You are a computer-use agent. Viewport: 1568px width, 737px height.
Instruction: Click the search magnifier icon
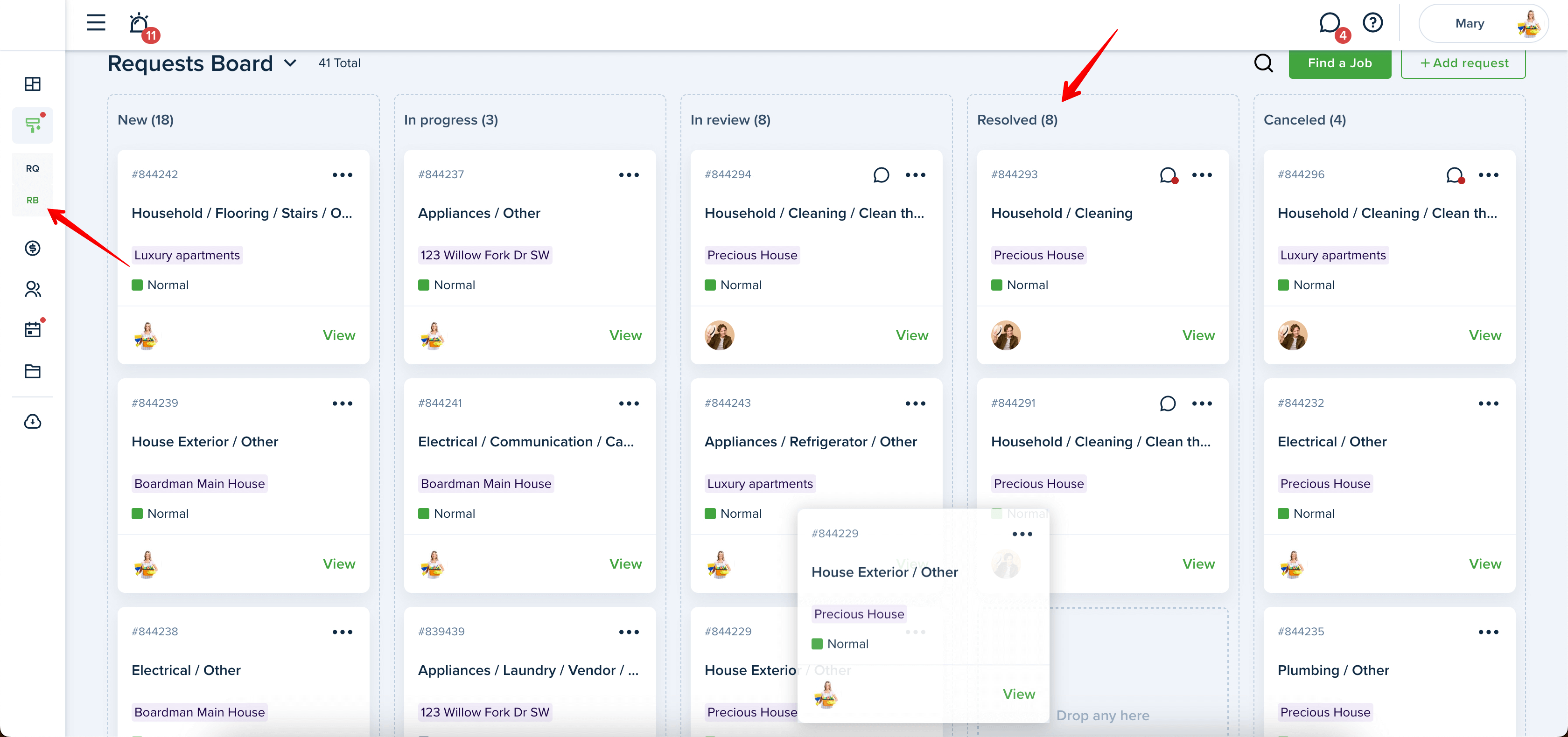(1264, 63)
